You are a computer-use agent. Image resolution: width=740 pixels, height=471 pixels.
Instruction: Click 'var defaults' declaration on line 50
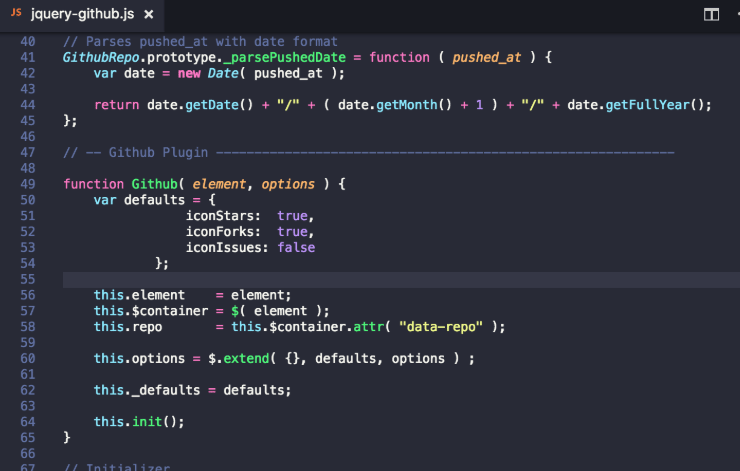click(x=139, y=200)
